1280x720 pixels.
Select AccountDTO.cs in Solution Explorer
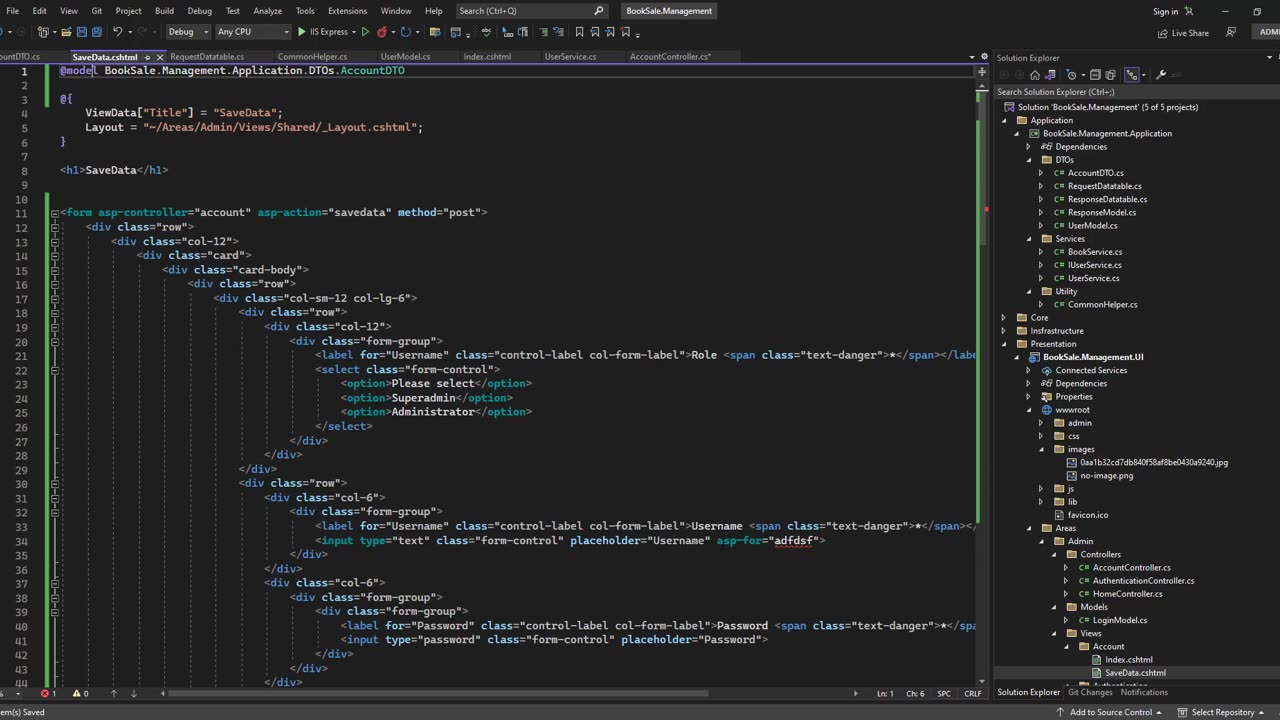[1095, 173]
